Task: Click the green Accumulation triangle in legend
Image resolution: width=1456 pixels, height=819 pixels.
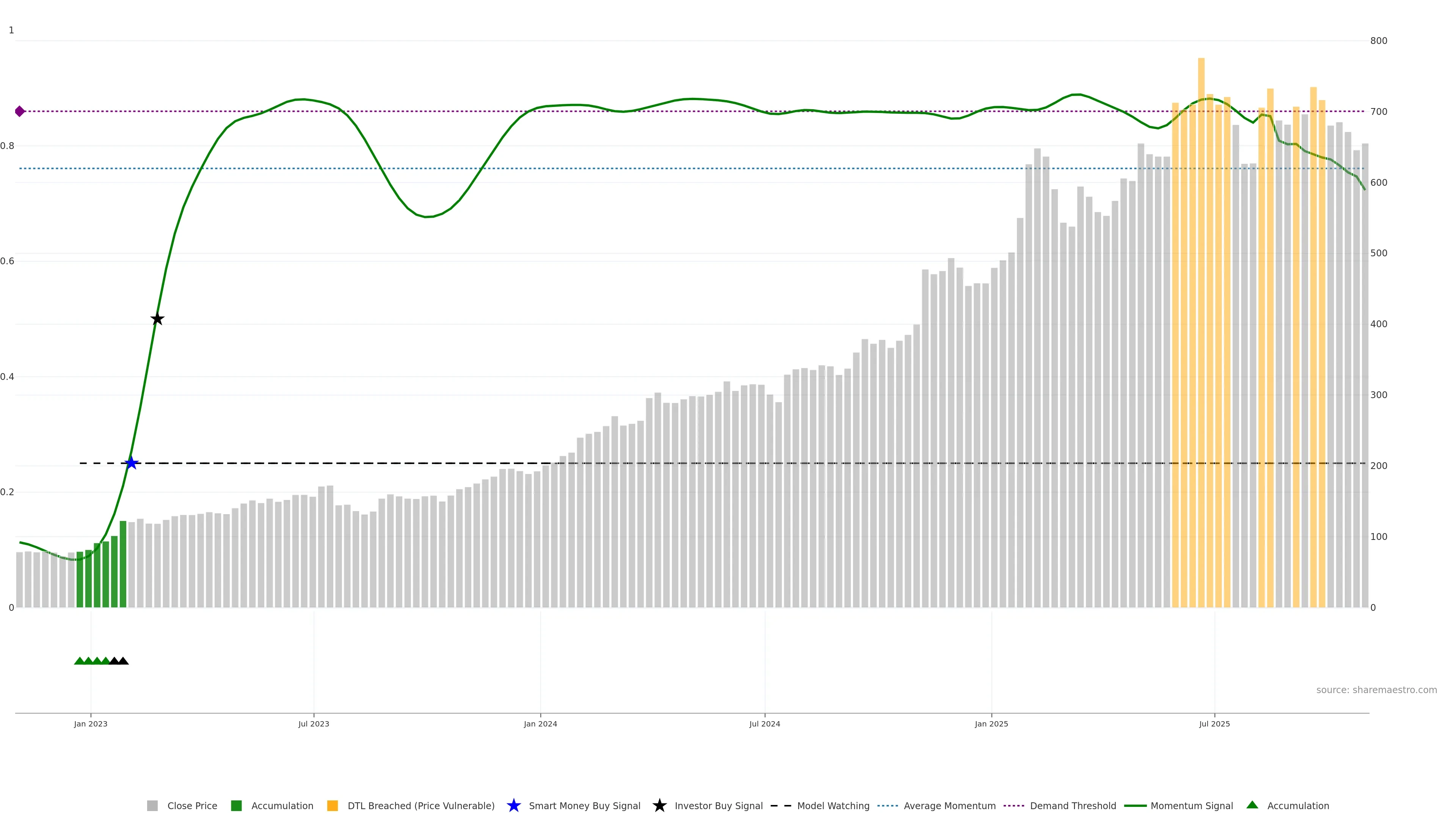Action: (1252, 805)
